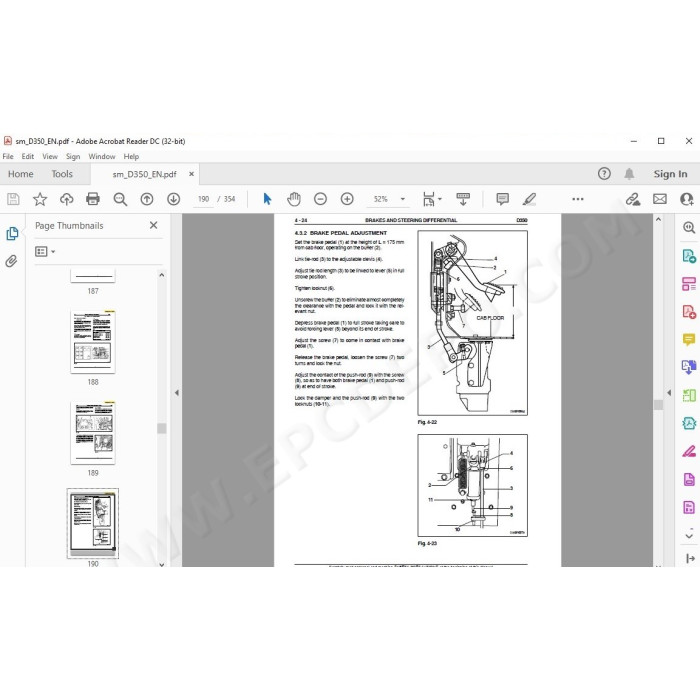700x700 pixels.
Task: Open fit page options icon
Action: point(432,199)
